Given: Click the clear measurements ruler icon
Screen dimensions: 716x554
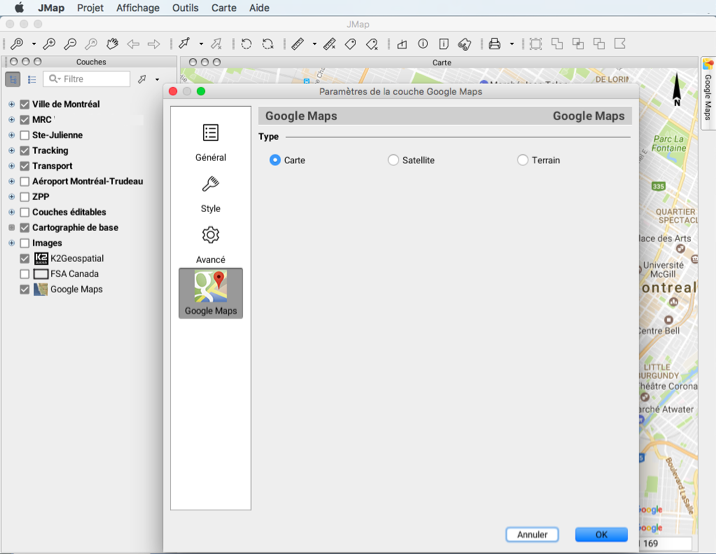Looking at the screenshot, I should [x=329, y=44].
